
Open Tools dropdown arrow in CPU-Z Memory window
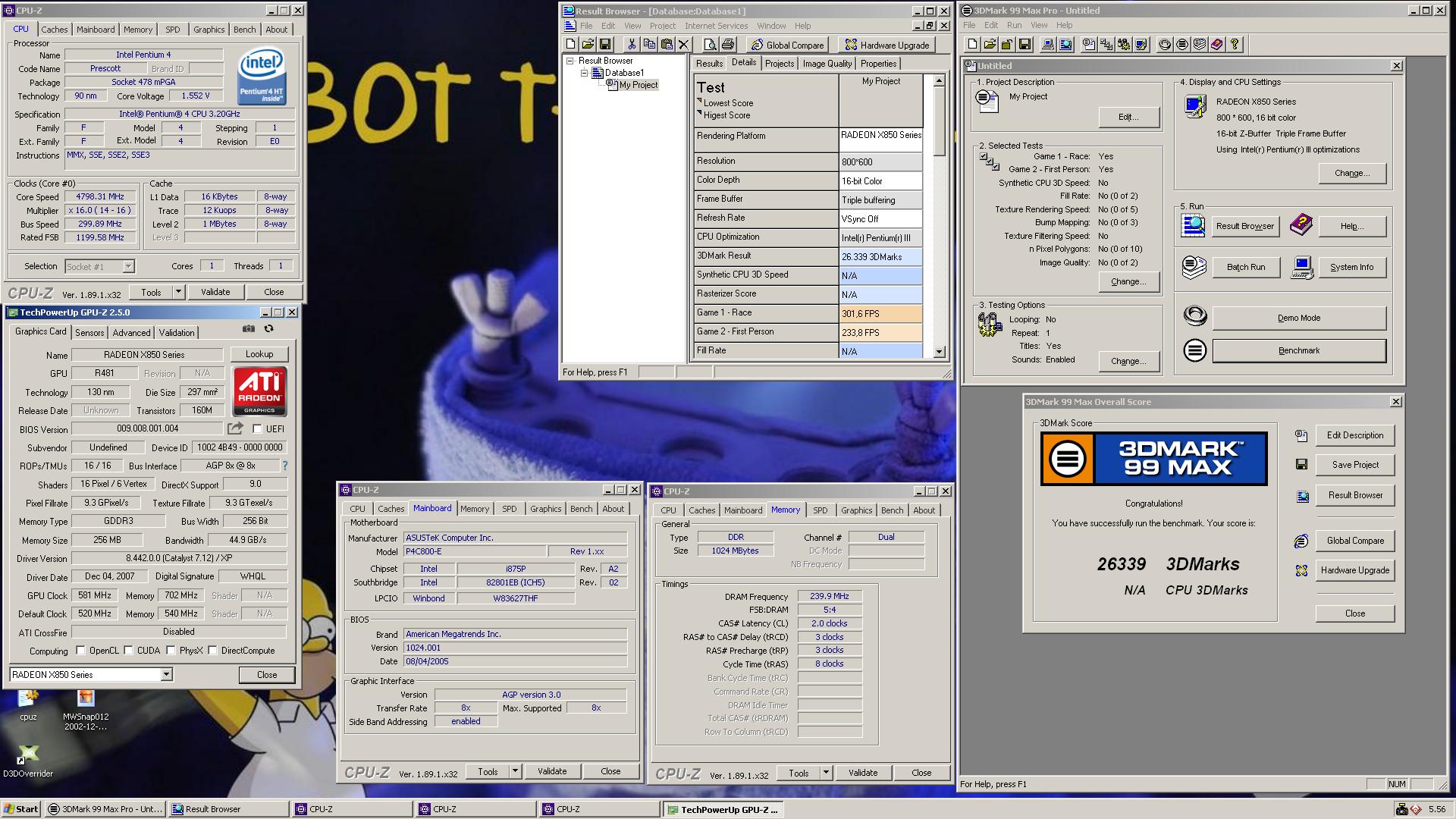826,773
